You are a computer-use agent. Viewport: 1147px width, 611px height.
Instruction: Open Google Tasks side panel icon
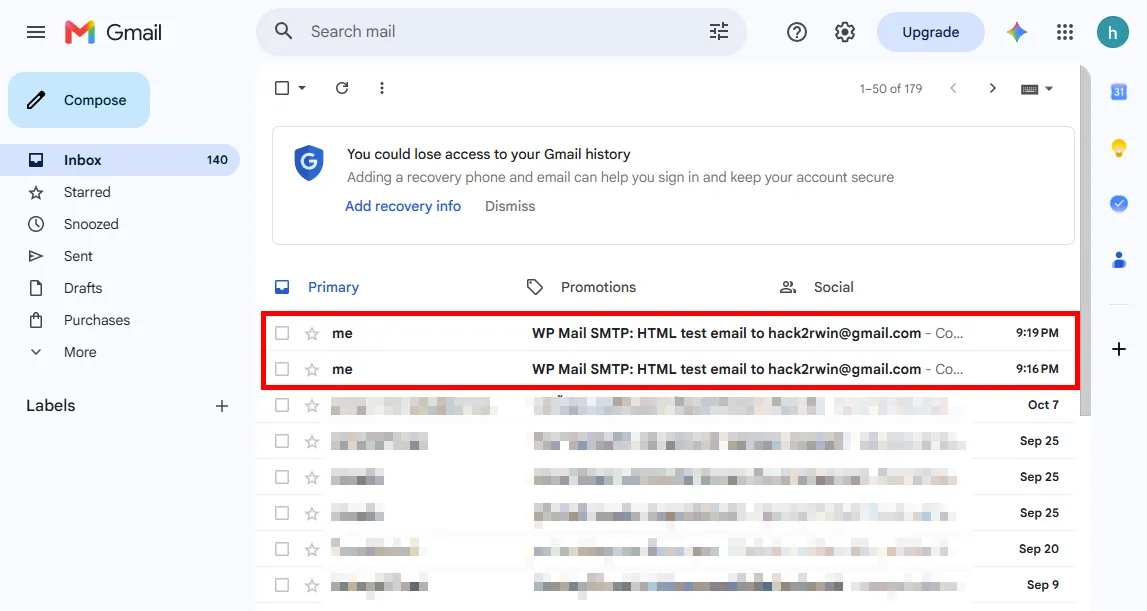1118,203
